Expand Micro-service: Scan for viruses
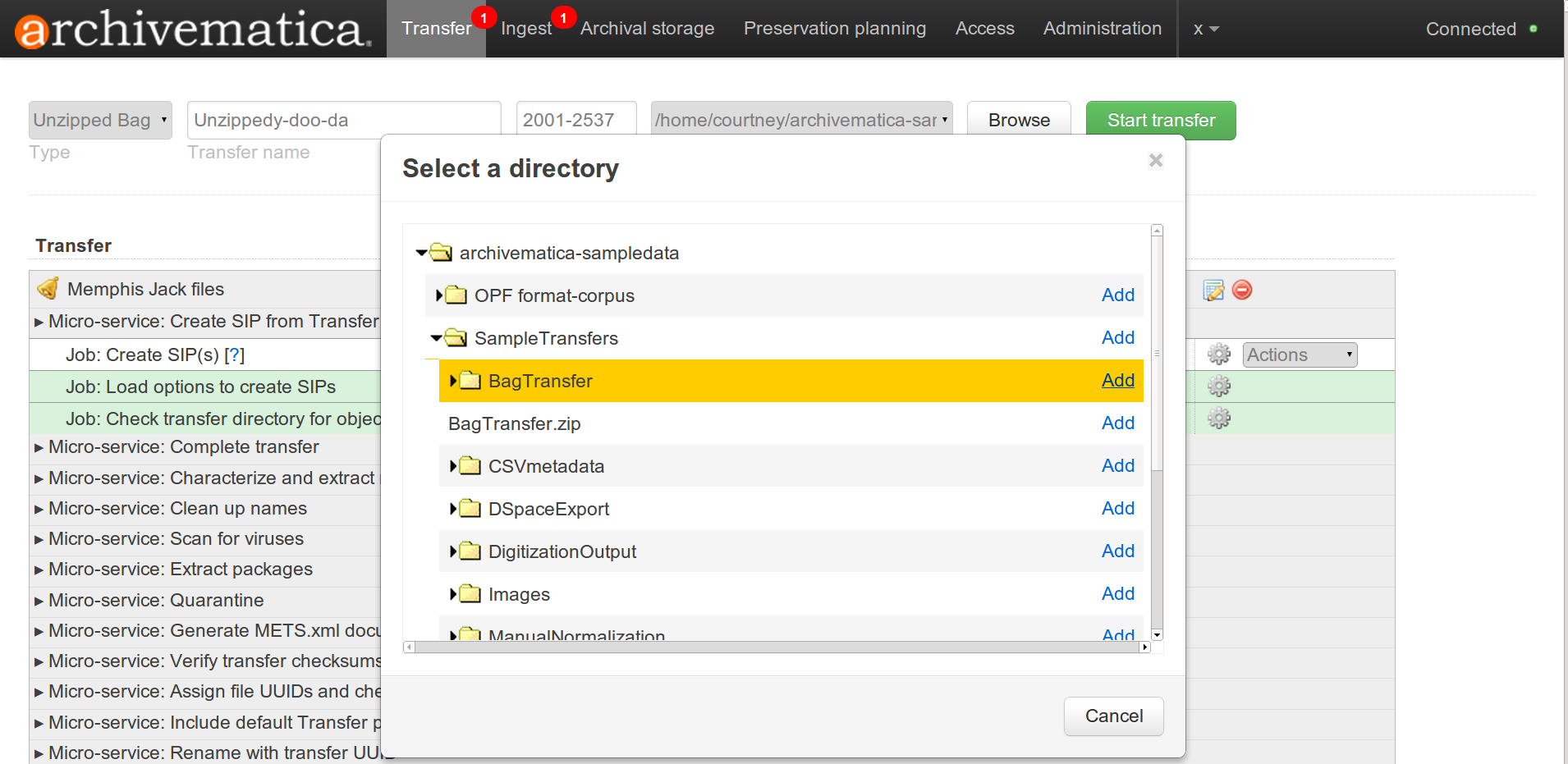1568x764 pixels. click(x=39, y=539)
